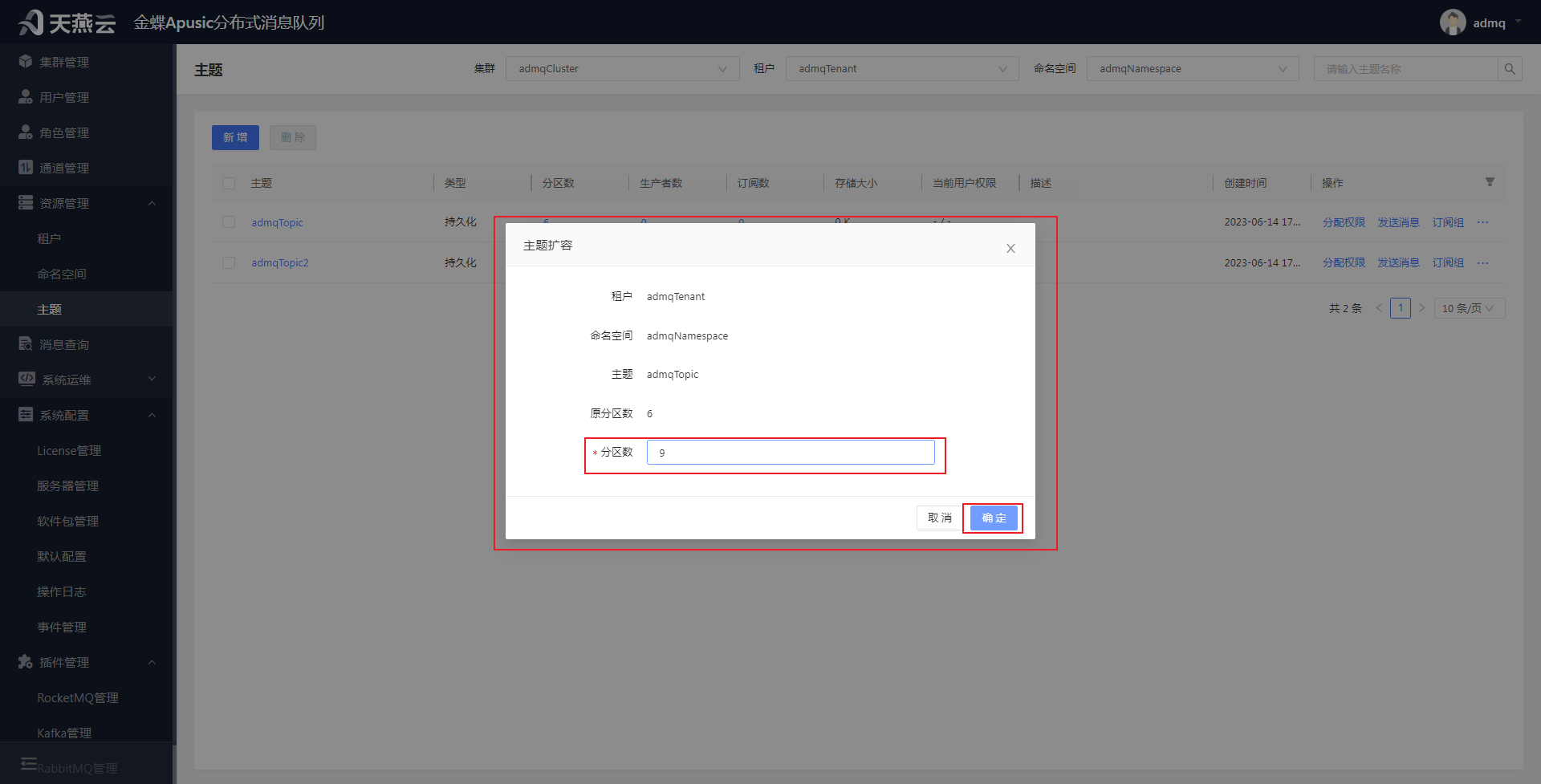Click the 集群管理 cube icon
The image size is (1541, 784).
coord(26,62)
